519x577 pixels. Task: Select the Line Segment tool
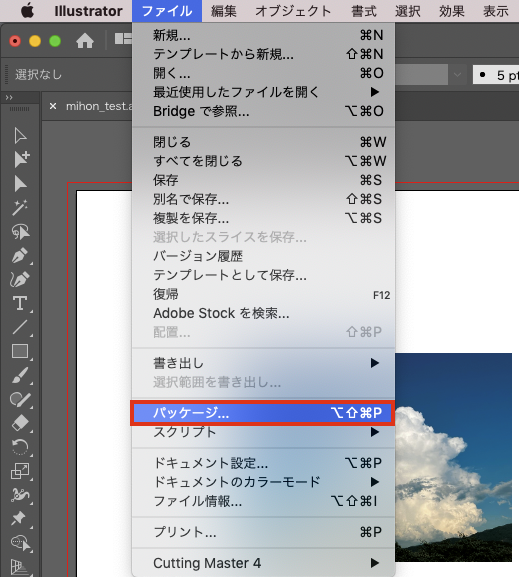coord(20,327)
